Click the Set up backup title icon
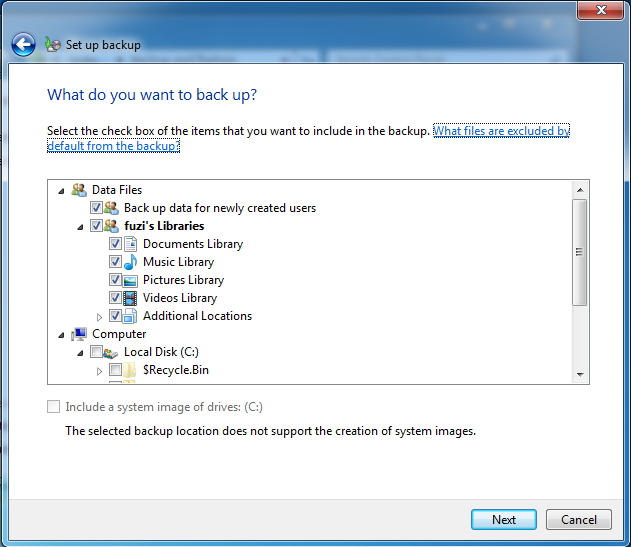The image size is (631, 547). pyautogui.click(x=53, y=44)
